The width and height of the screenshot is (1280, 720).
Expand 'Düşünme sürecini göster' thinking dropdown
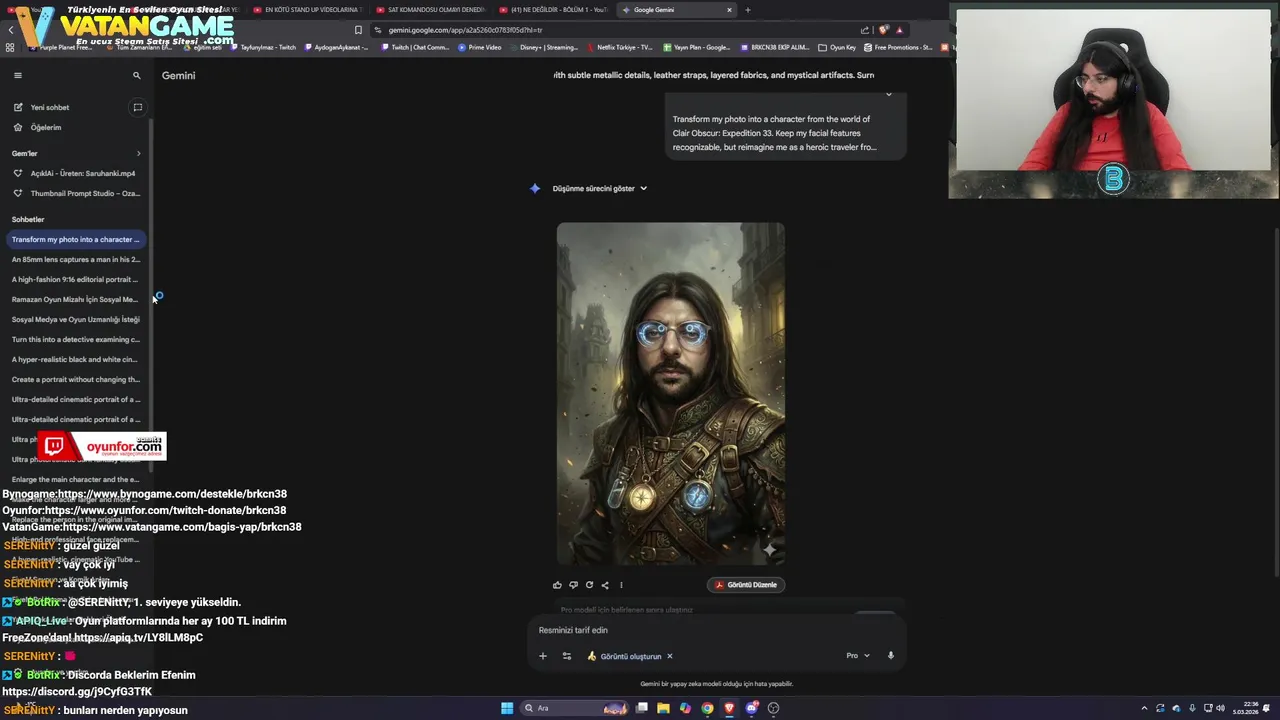pyautogui.click(x=600, y=188)
